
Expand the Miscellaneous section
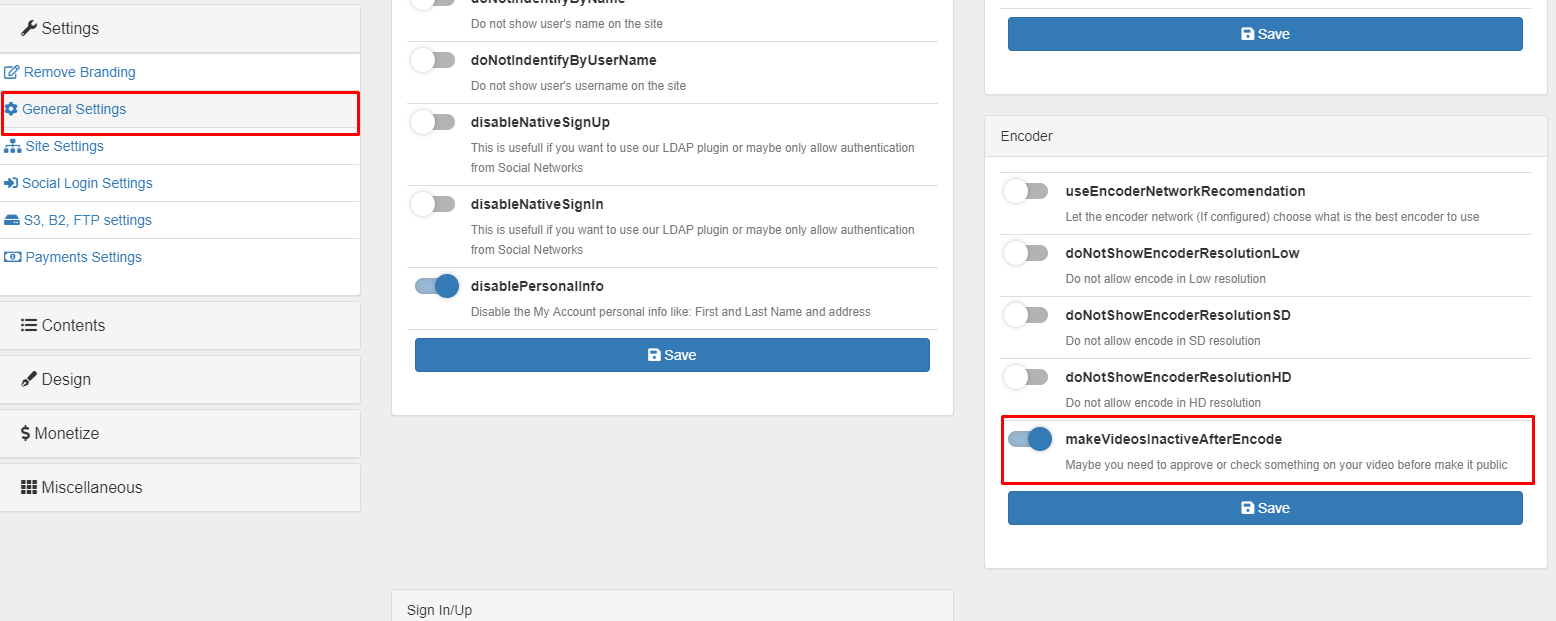tap(92, 487)
